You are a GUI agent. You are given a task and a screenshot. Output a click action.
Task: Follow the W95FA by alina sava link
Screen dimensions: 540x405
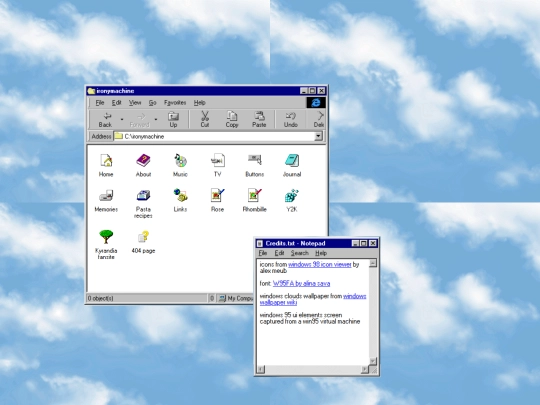point(301,283)
